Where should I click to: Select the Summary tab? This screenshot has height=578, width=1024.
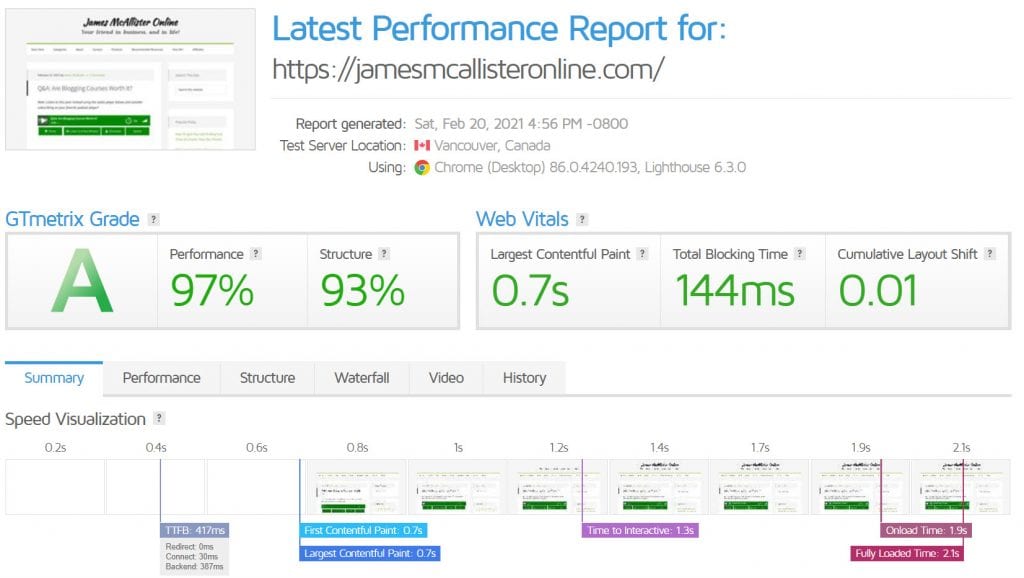coord(54,378)
